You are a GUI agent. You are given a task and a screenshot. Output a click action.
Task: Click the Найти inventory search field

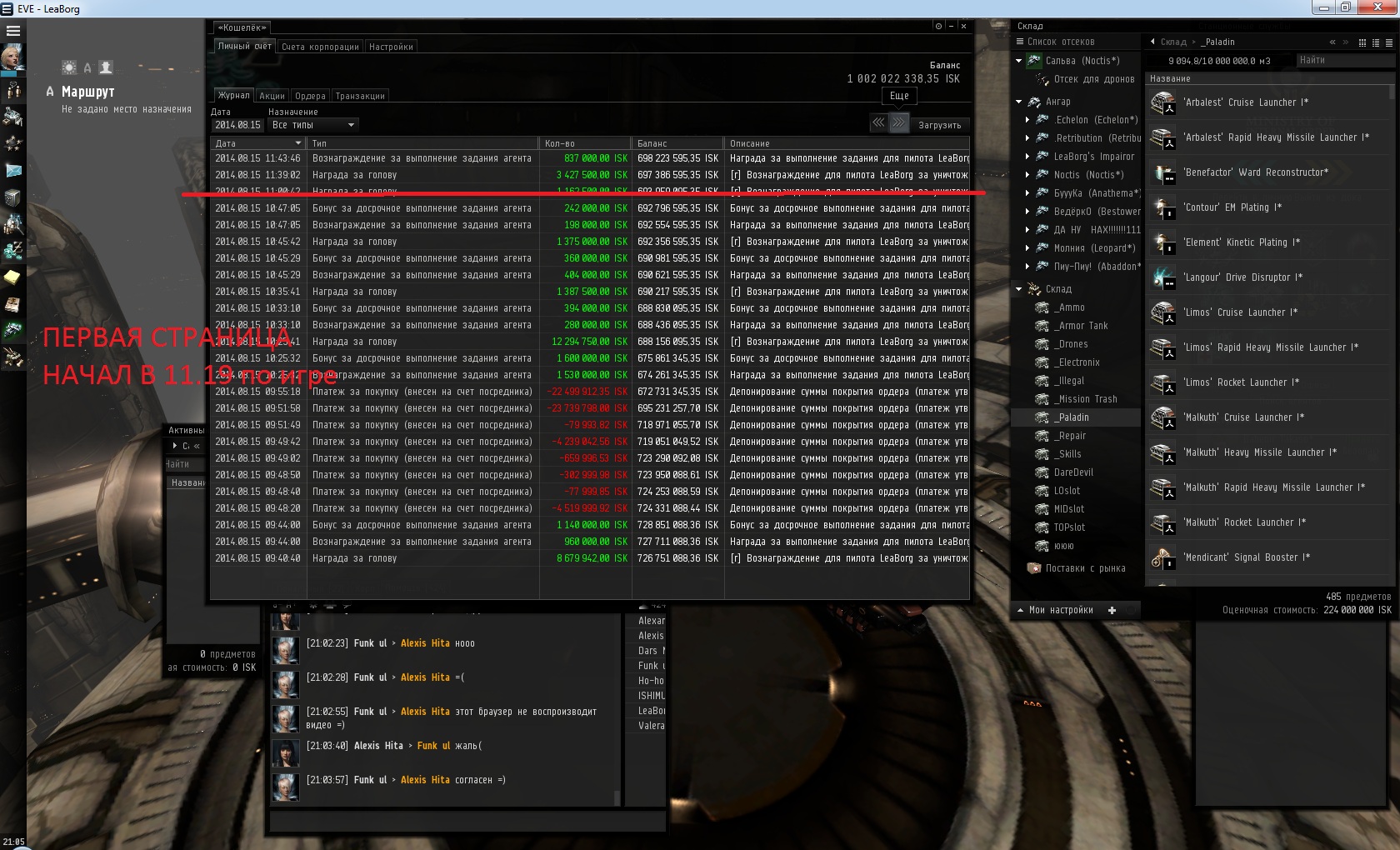pyautogui.click(x=1344, y=60)
